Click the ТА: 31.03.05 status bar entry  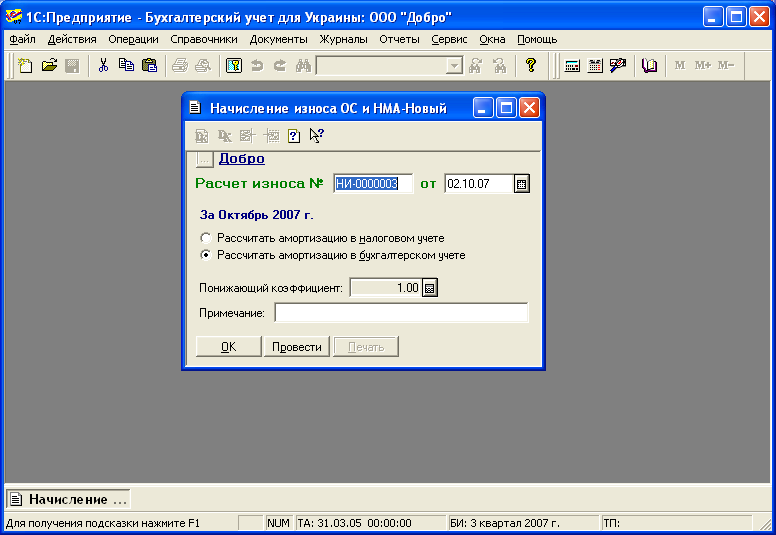[371, 523]
